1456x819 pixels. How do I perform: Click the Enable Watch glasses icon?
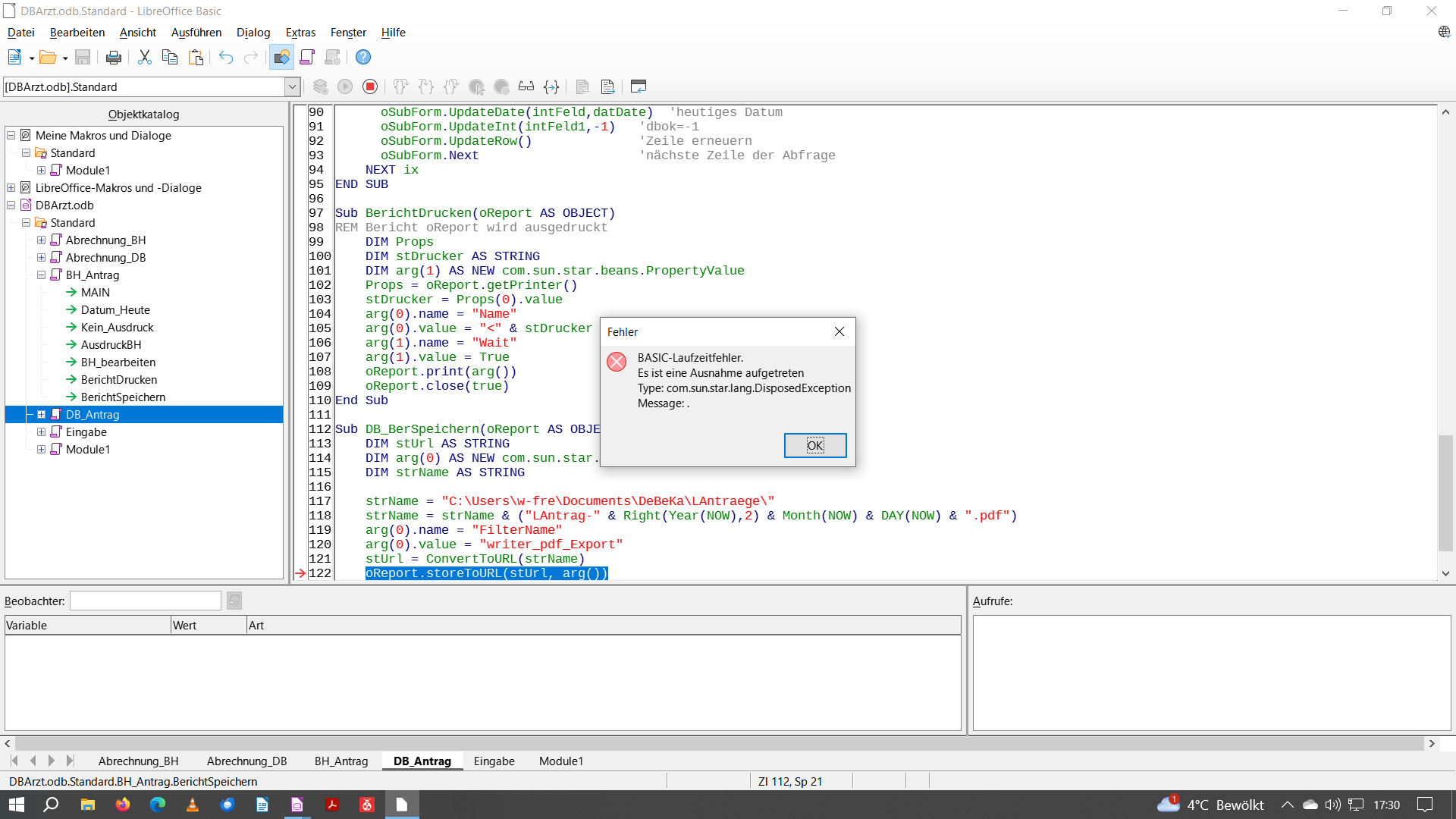(x=526, y=86)
